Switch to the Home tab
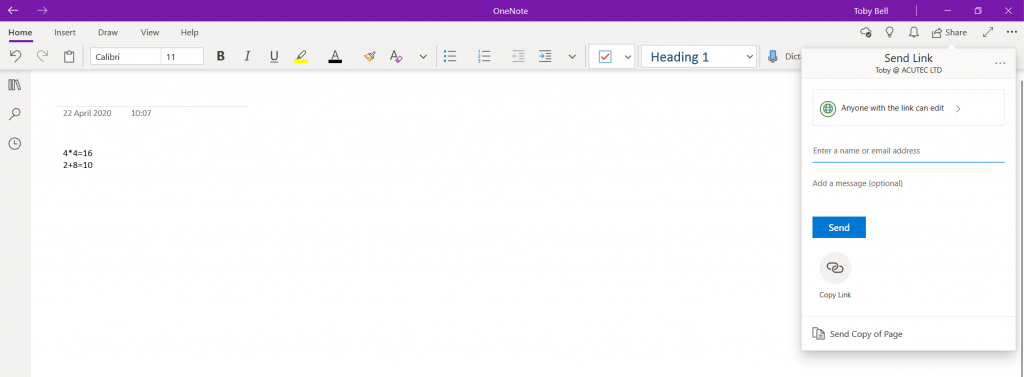 click(20, 33)
